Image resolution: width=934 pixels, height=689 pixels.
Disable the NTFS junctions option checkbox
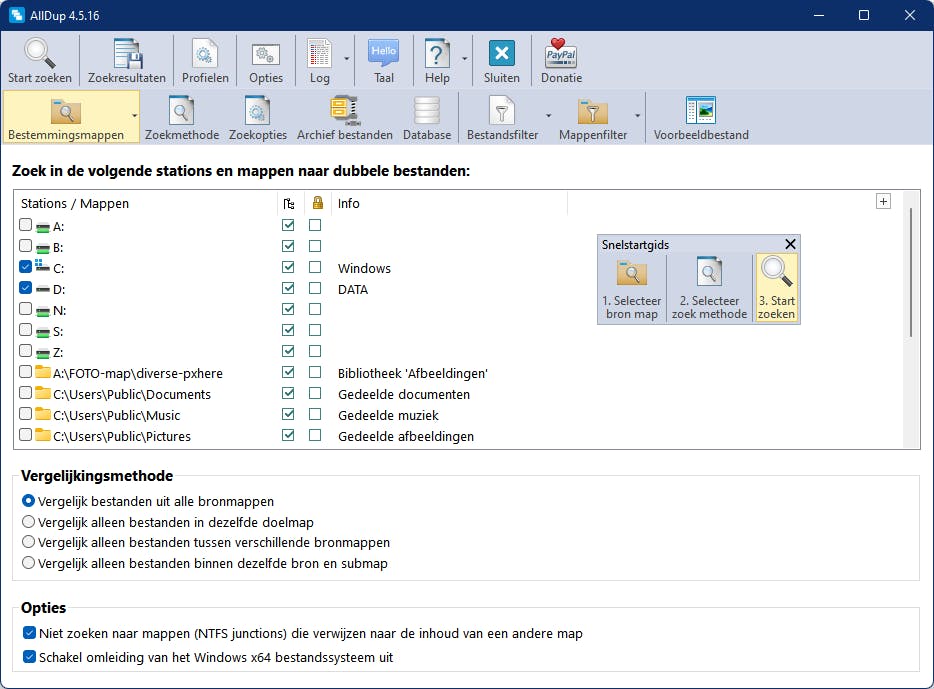[29, 633]
